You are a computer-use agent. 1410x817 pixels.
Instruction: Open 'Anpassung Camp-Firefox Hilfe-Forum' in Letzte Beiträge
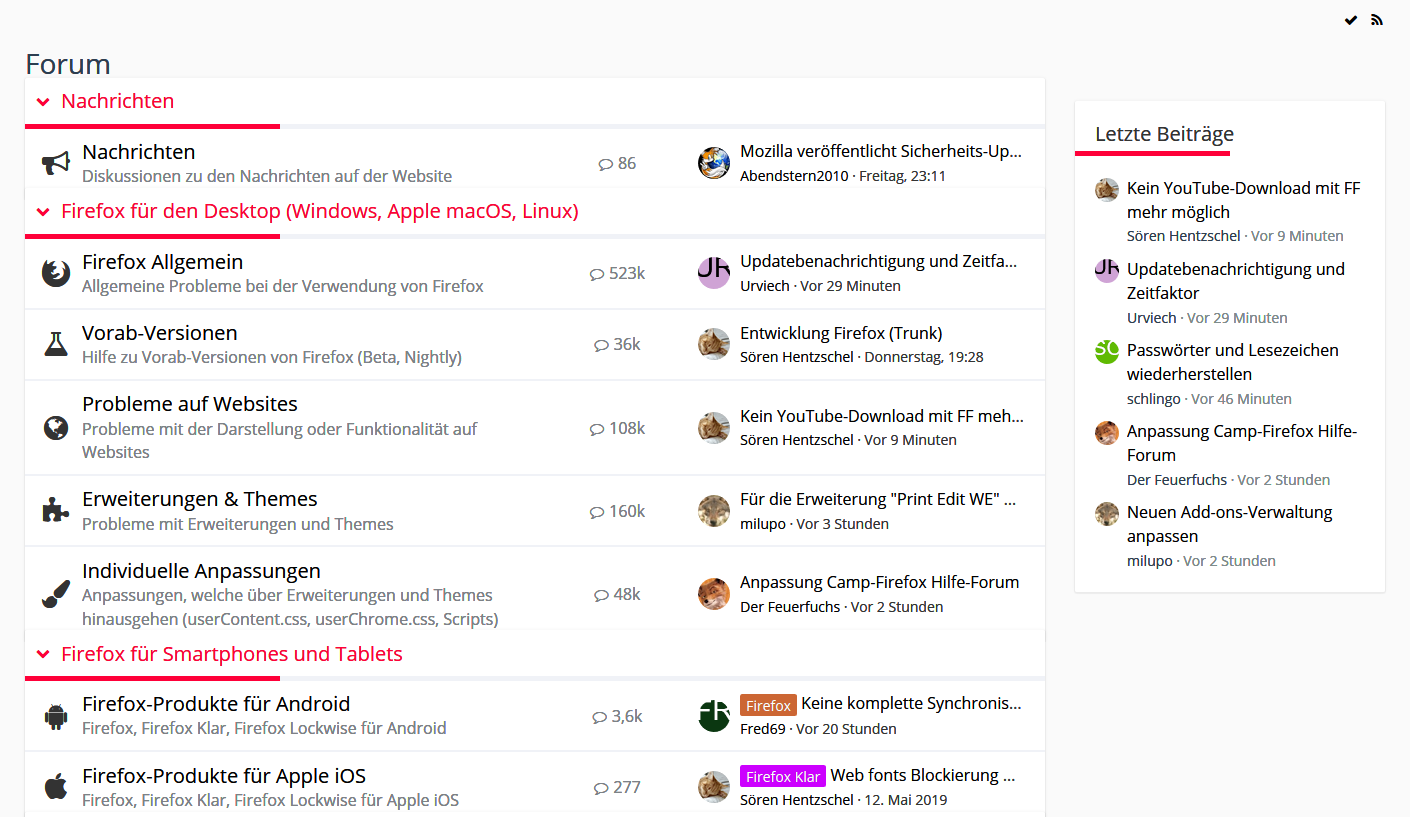1242,443
